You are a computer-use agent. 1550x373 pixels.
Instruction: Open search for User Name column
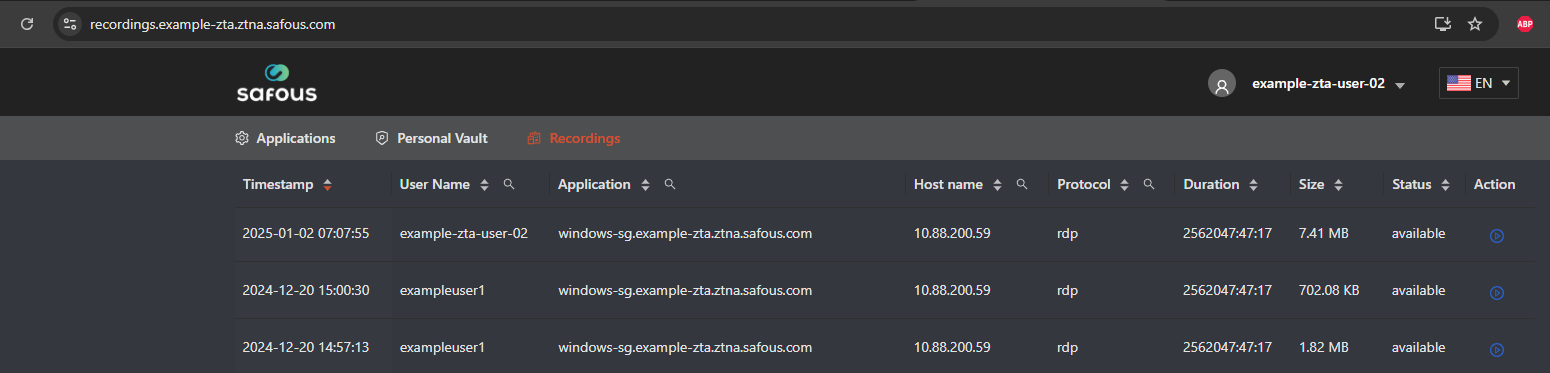coord(508,184)
